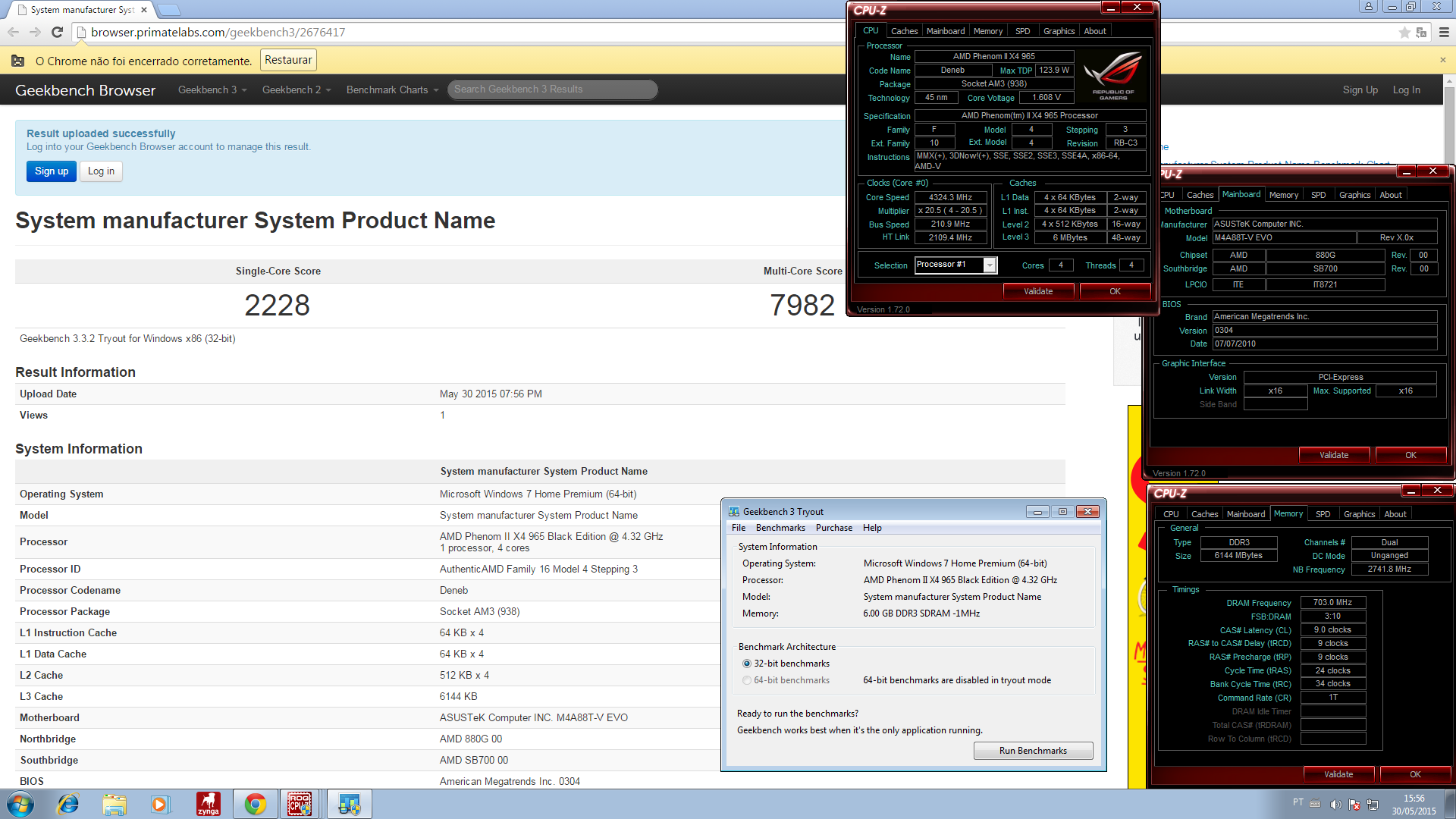The height and width of the screenshot is (819, 1456).
Task: Open Graphics tab in the Mainboard CPU-Z window
Action: tap(1354, 195)
